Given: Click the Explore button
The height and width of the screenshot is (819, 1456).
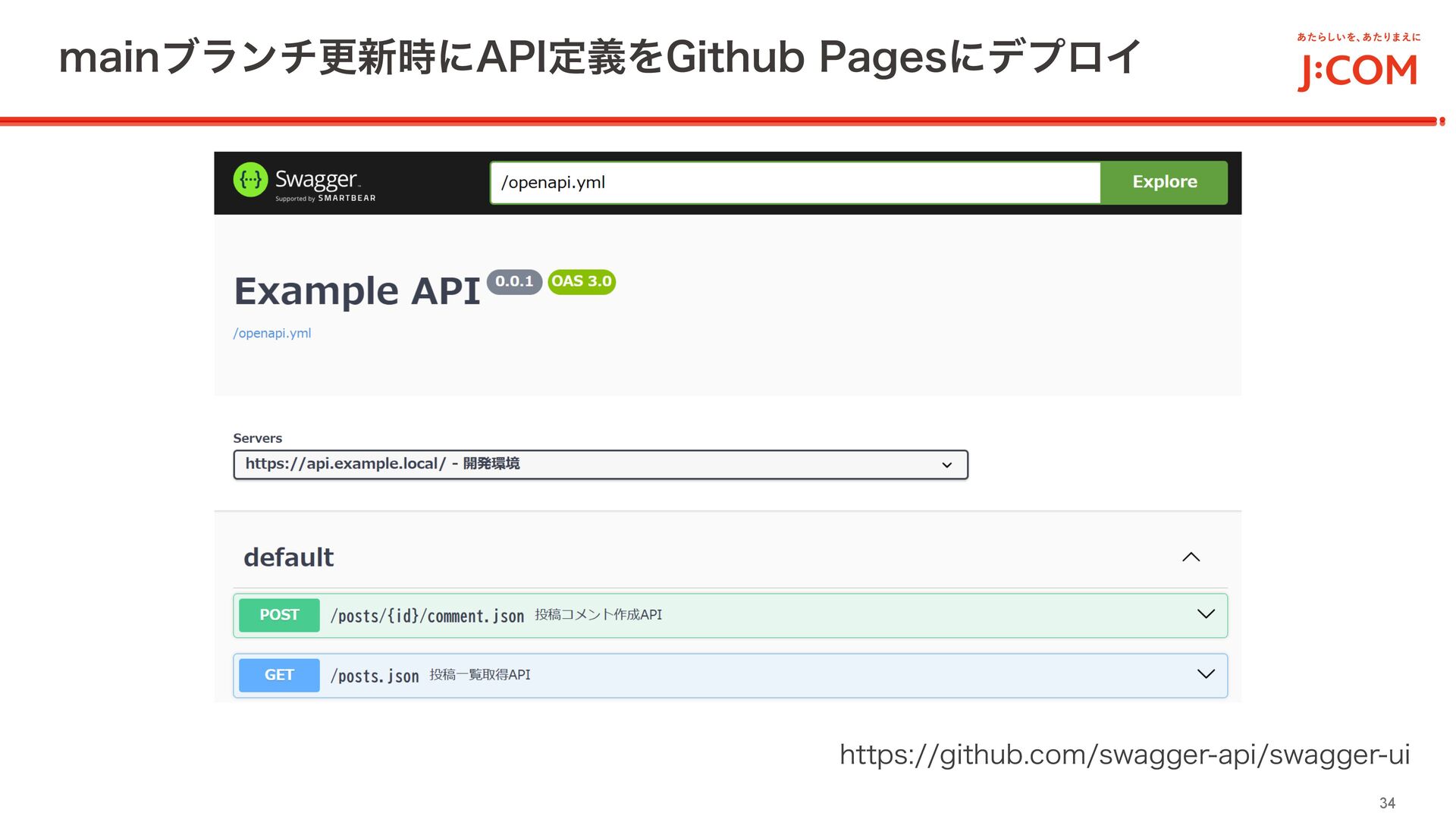Looking at the screenshot, I should (x=1164, y=182).
